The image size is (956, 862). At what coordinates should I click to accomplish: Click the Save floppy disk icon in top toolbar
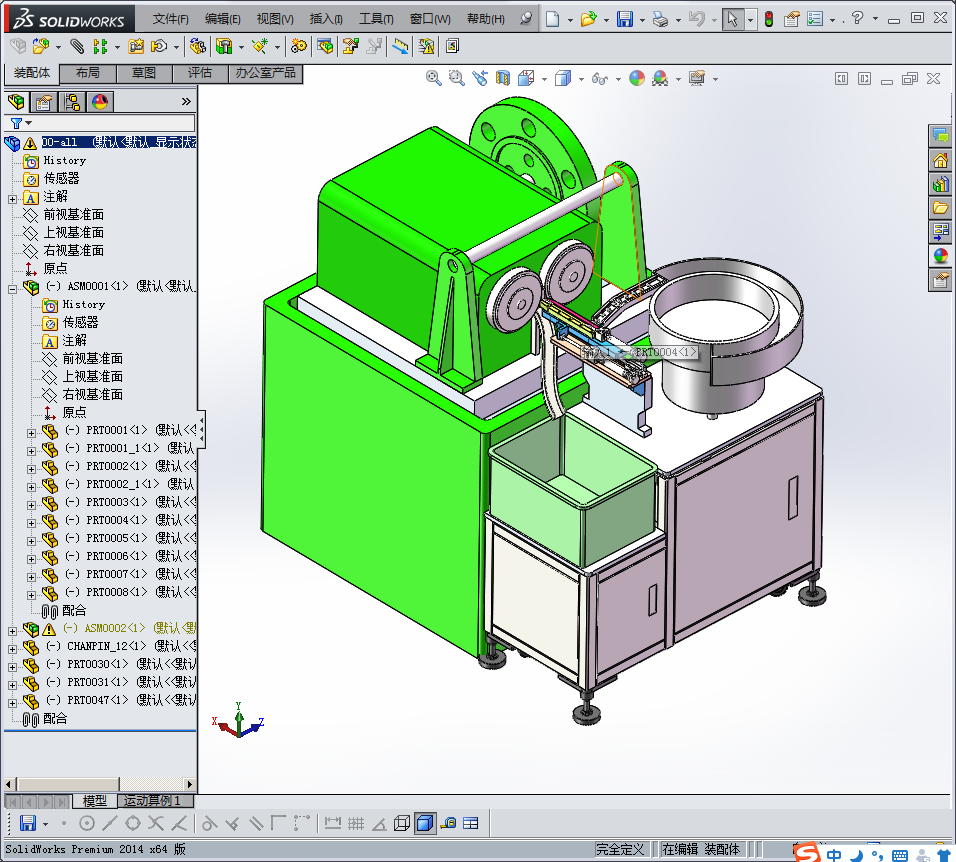point(624,19)
